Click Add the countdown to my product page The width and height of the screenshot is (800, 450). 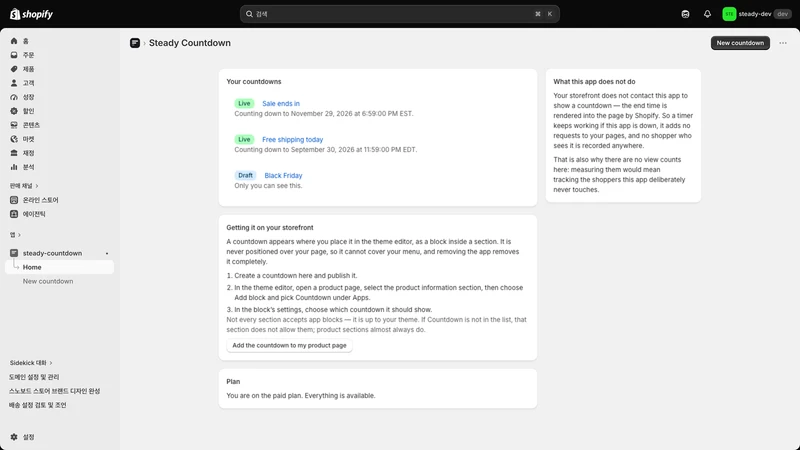289,345
